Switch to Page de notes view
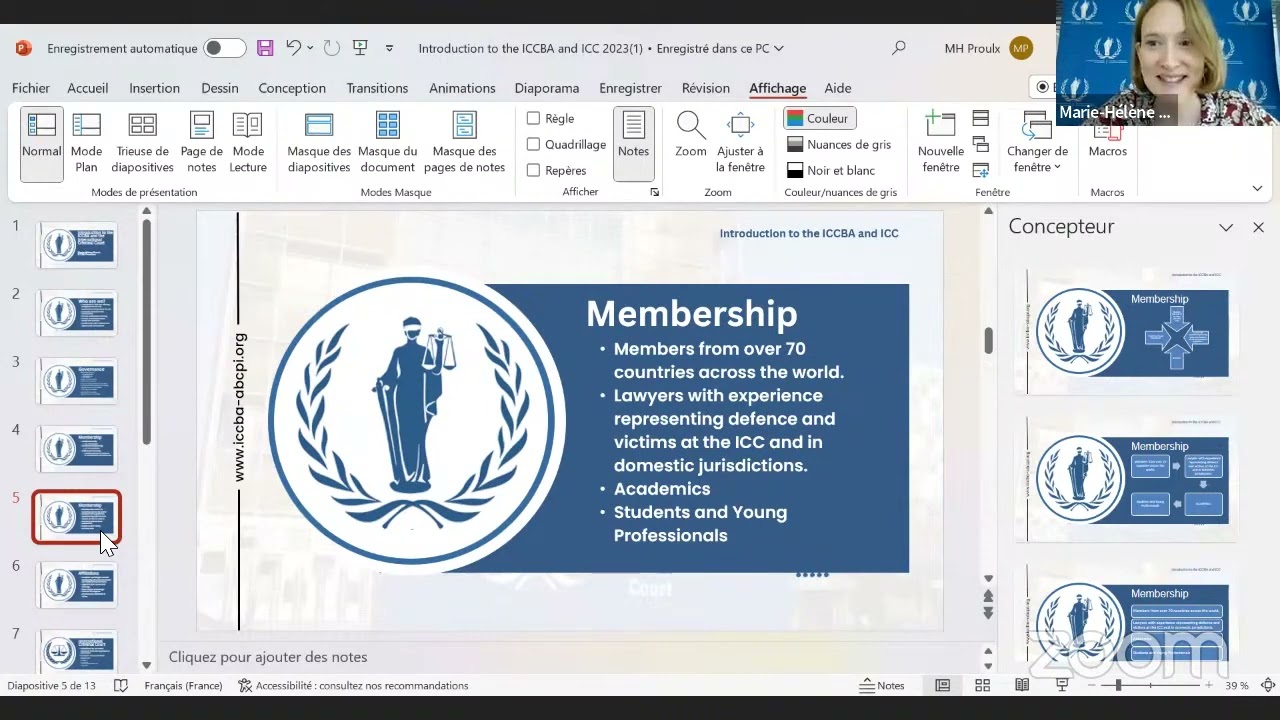1280x720 pixels. 201,144
